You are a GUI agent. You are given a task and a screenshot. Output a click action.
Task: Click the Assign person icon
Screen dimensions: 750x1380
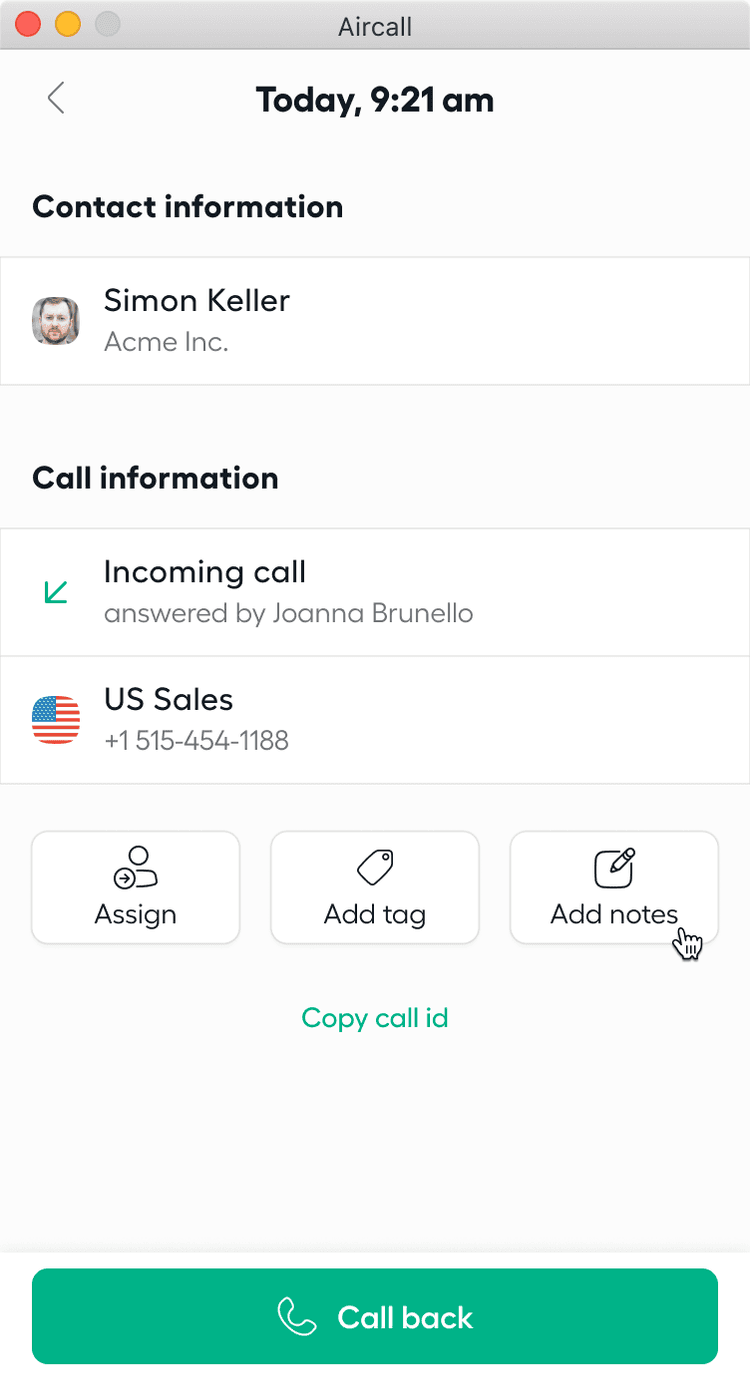(136, 868)
